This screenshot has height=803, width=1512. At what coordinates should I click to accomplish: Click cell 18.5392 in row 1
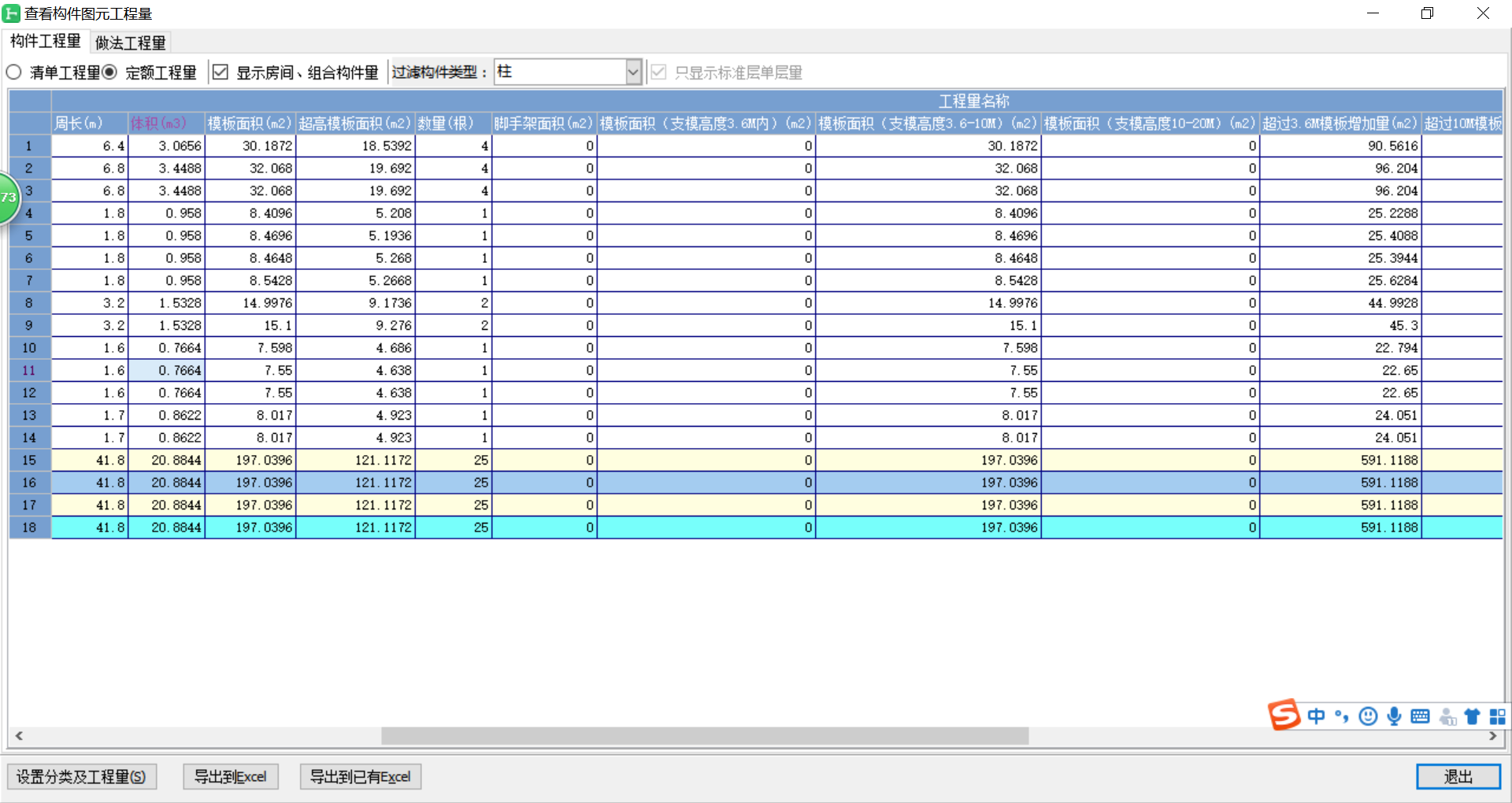tap(355, 146)
